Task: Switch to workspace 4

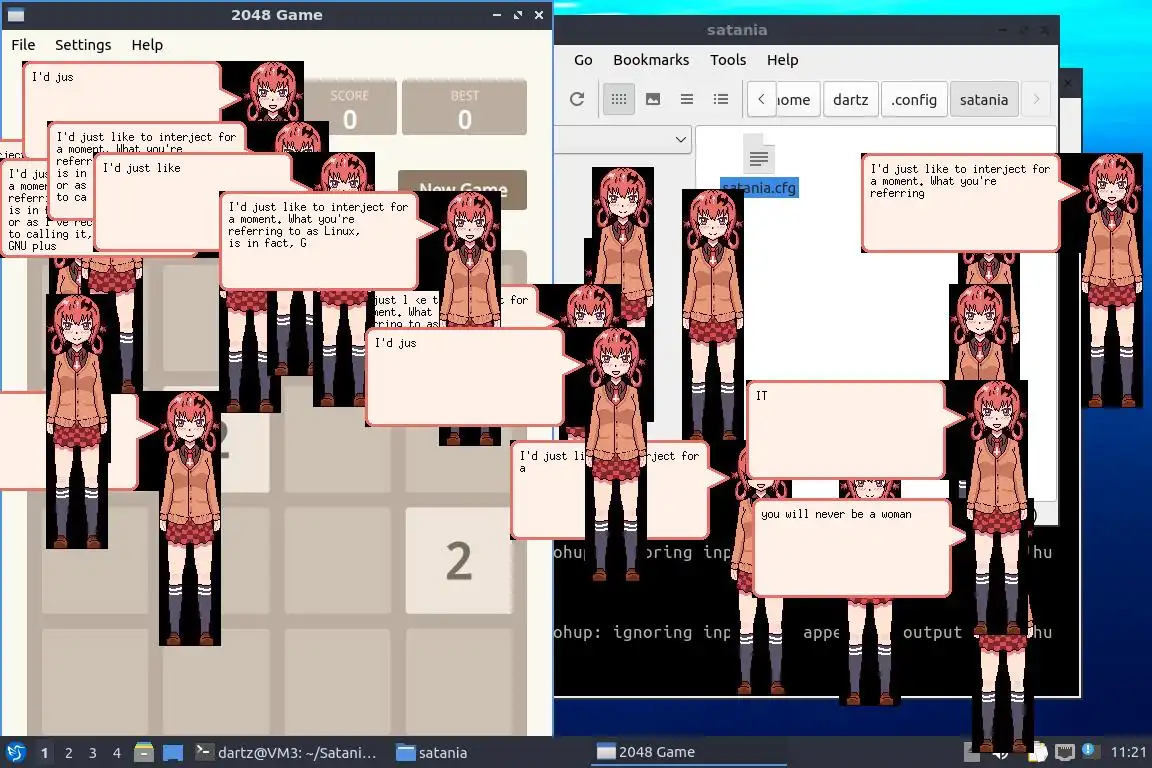Action: [117, 753]
